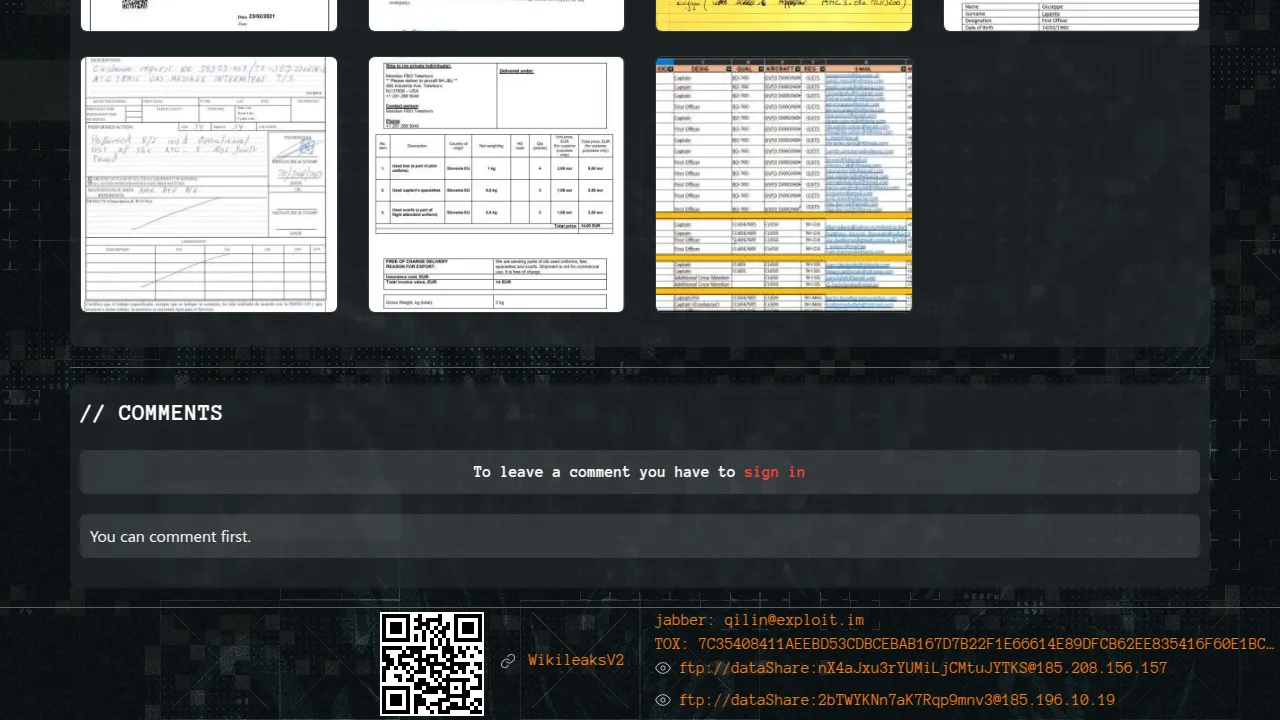Click the eye icon beside the second FTP link

pyautogui.click(x=662, y=700)
